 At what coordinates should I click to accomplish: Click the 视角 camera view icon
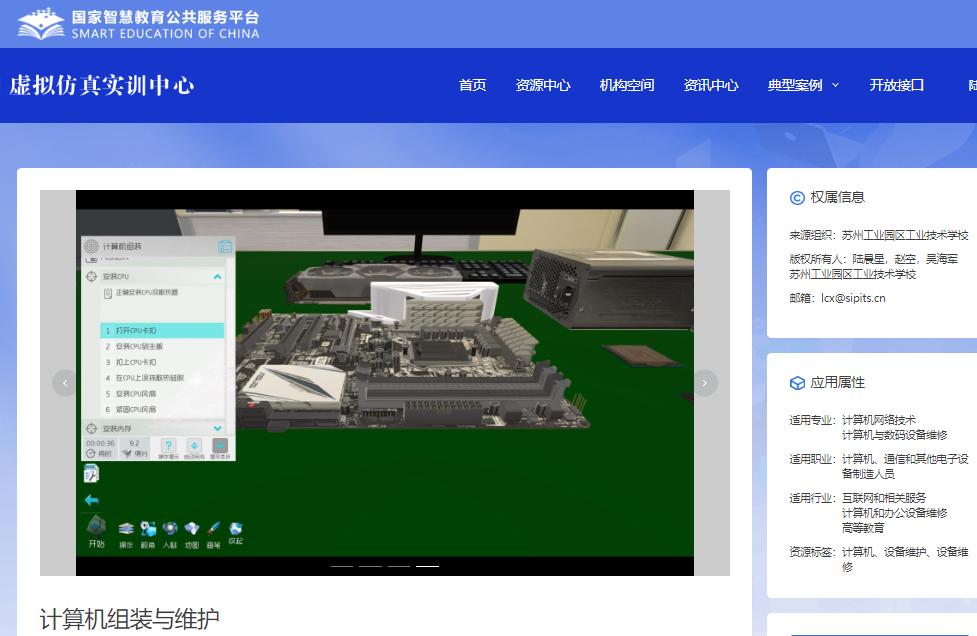[148, 530]
